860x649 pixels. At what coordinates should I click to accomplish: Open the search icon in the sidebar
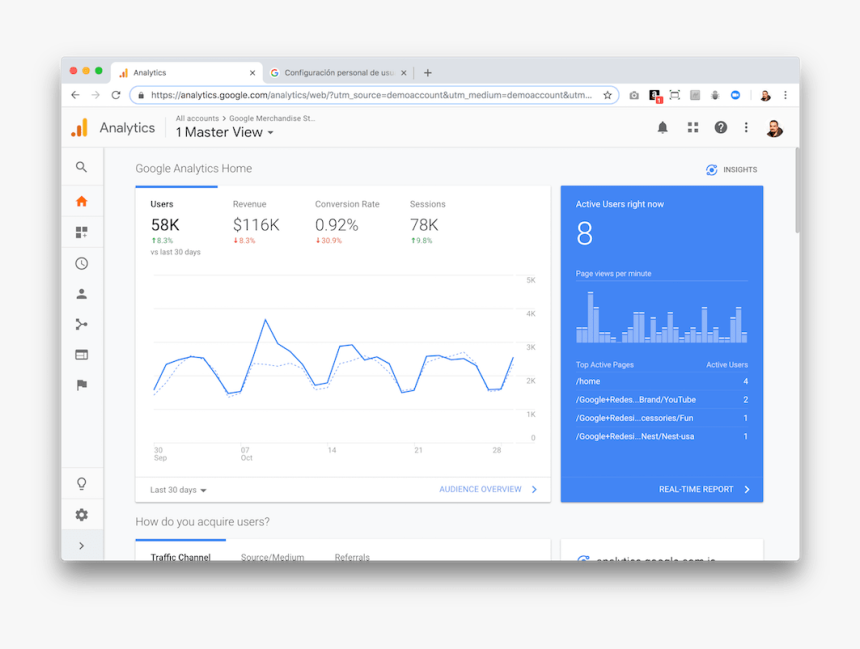81,167
